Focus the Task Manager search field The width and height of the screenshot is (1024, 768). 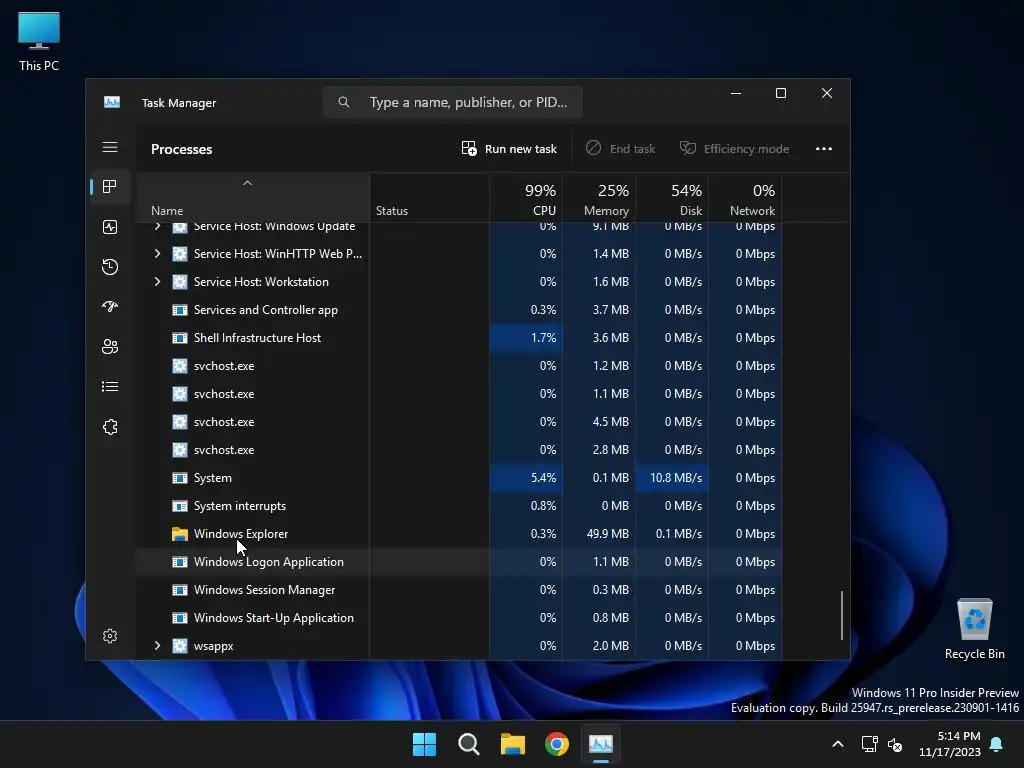tap(453, 103)
